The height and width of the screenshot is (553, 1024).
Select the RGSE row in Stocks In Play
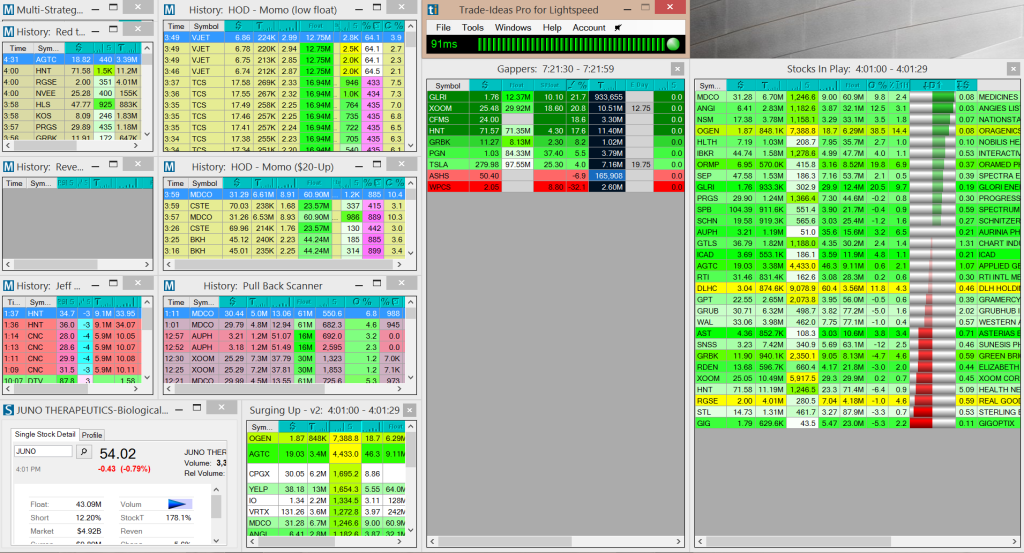pos(857,401)
